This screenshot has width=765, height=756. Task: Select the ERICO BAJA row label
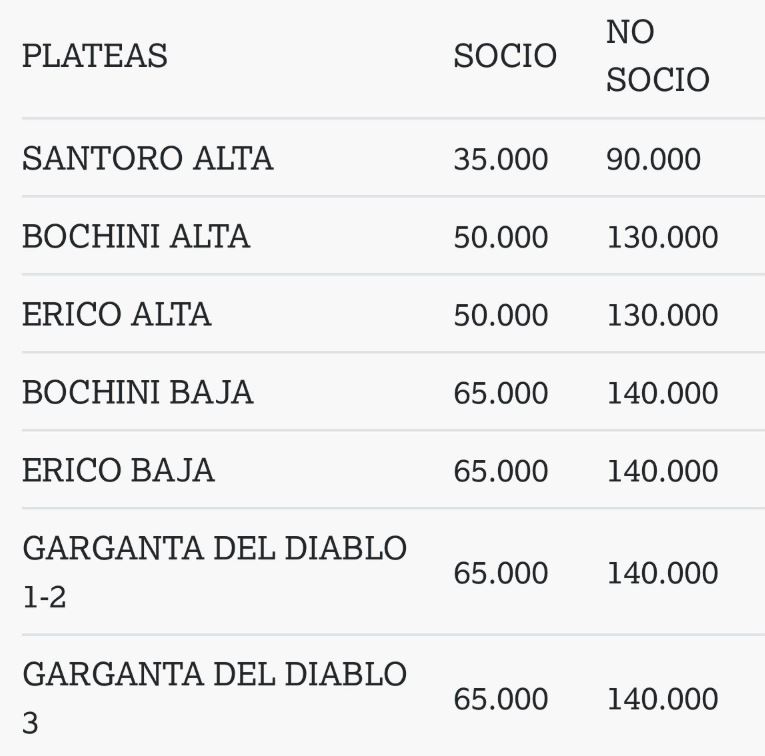tap(119, 471)
